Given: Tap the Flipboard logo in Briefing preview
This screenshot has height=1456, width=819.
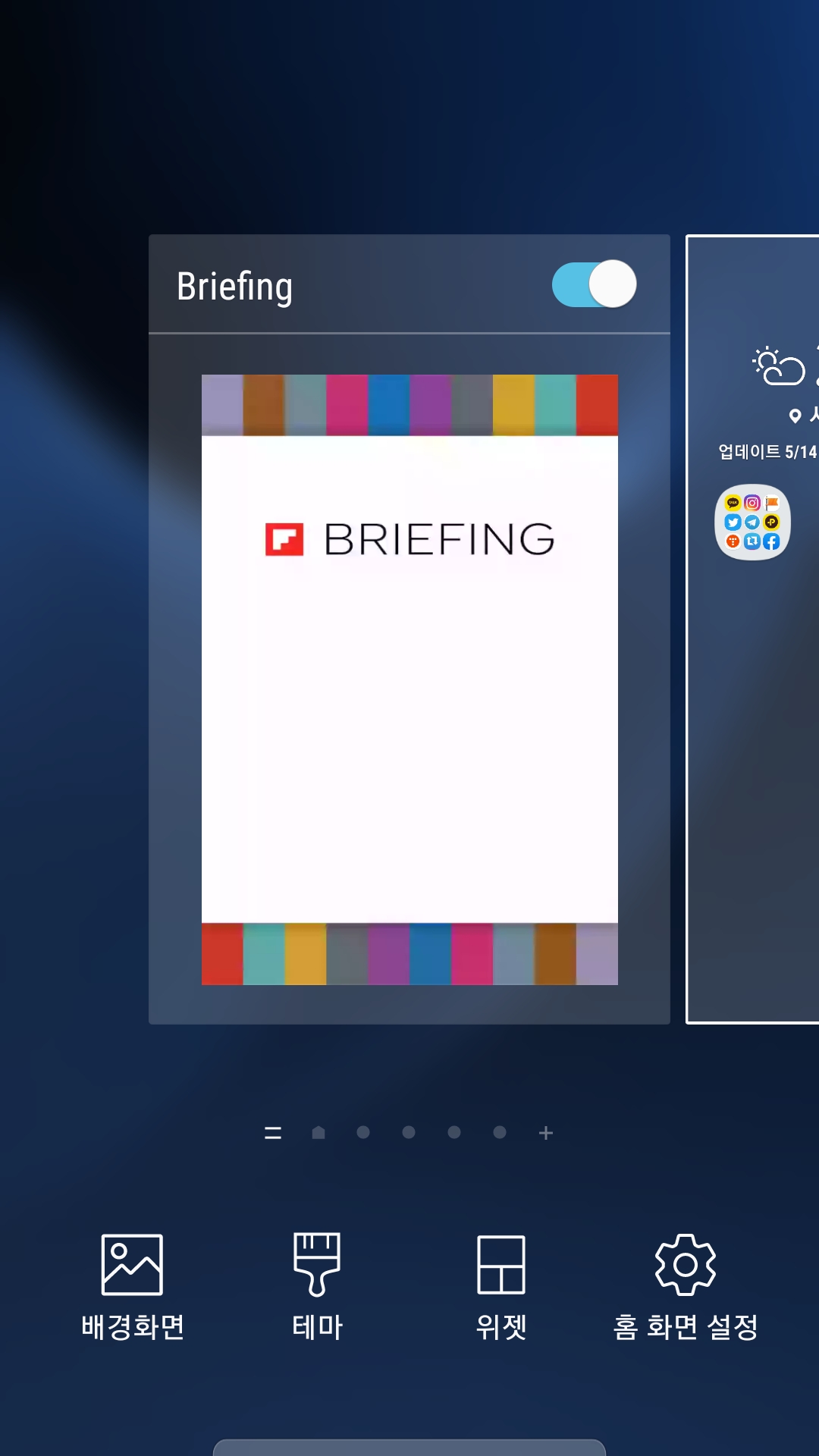Looking at the screenshot, I should point(284,539).
